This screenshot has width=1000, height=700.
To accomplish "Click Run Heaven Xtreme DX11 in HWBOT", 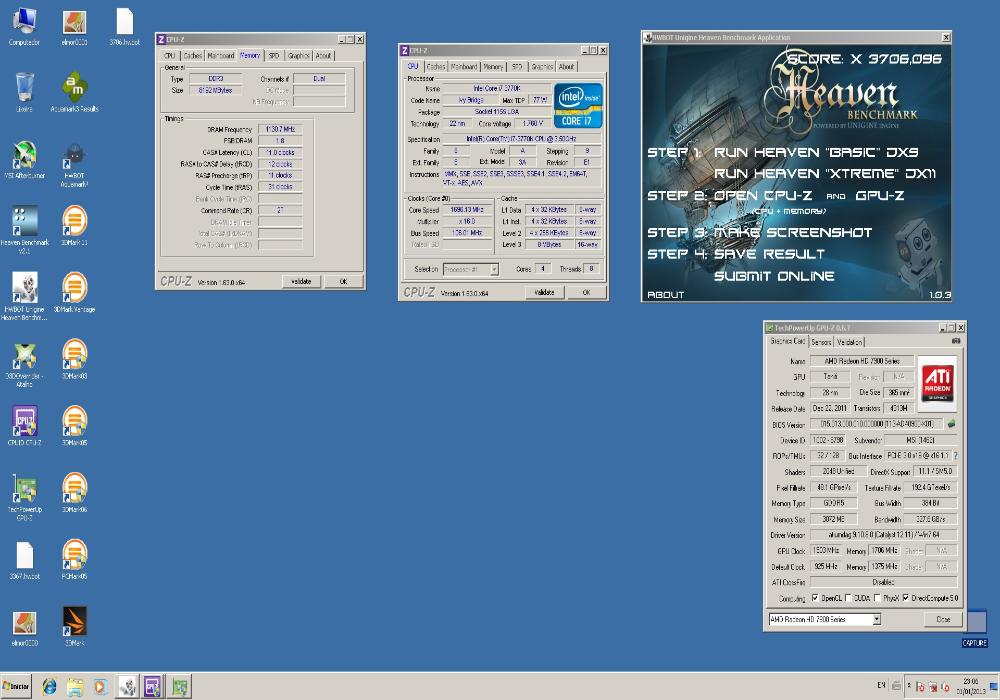I will pos(825,173).
